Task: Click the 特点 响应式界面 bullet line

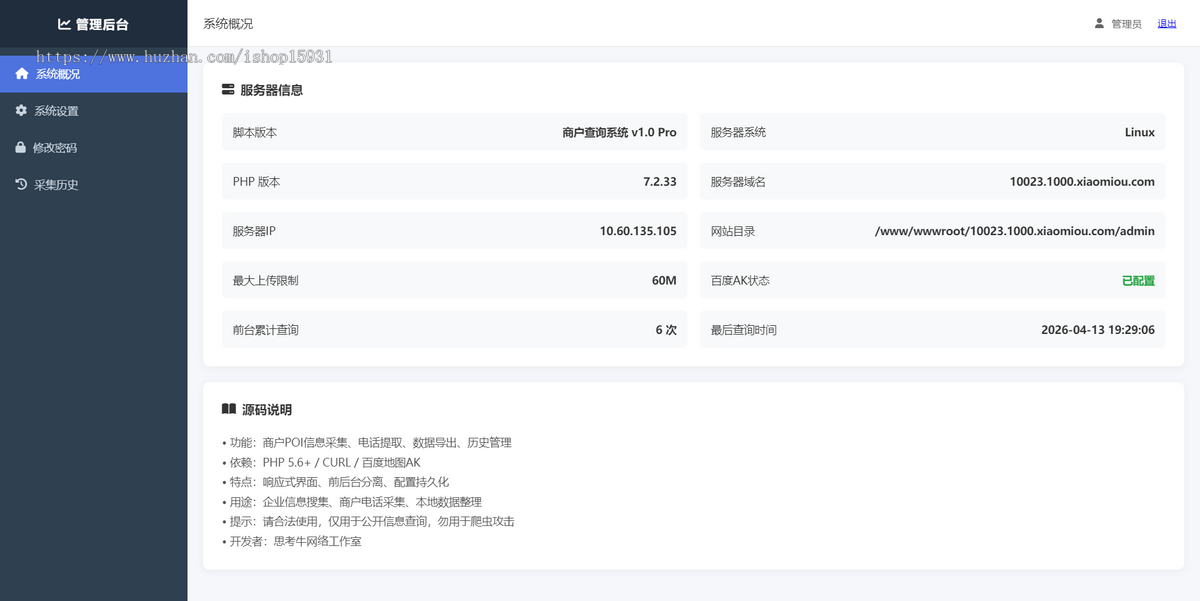Action: tap(335, 482)
